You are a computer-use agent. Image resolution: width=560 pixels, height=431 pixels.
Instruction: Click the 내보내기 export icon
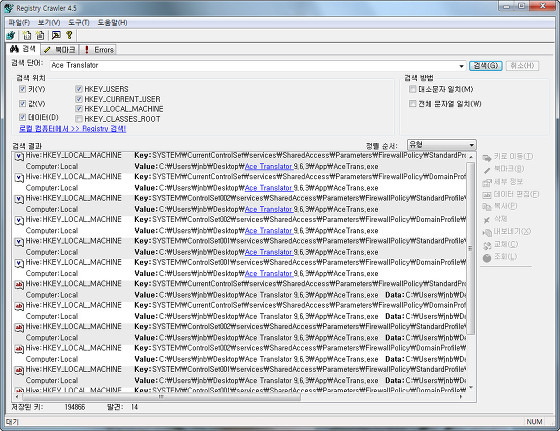[x=487, y=232]
